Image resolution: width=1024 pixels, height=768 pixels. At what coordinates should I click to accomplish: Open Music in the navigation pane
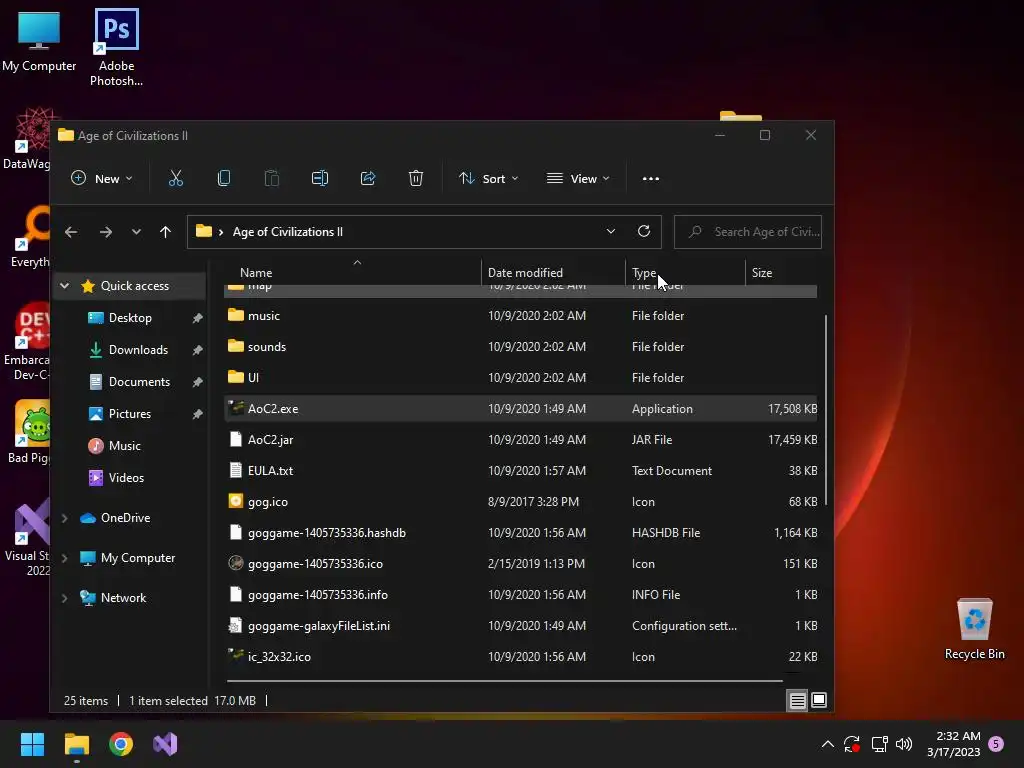(x=124, y=446)
